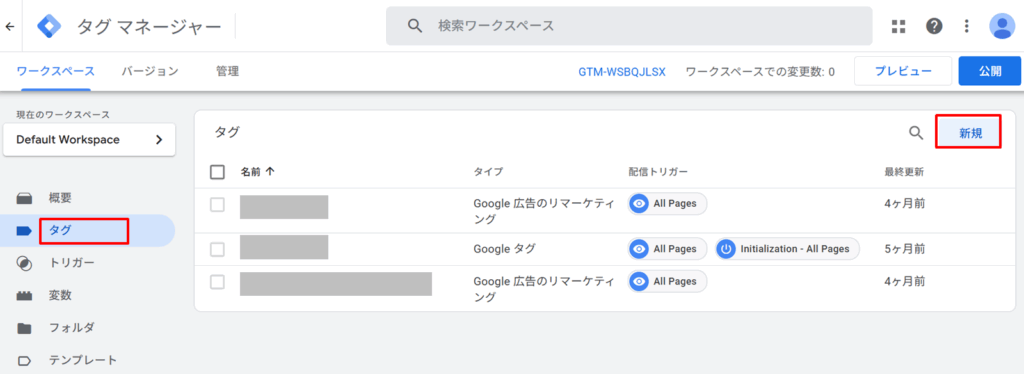The height and width of the screenshot is (374, 1024).
Task: Click the Tag Manager logo icon
Action: (x=49, y=26)
